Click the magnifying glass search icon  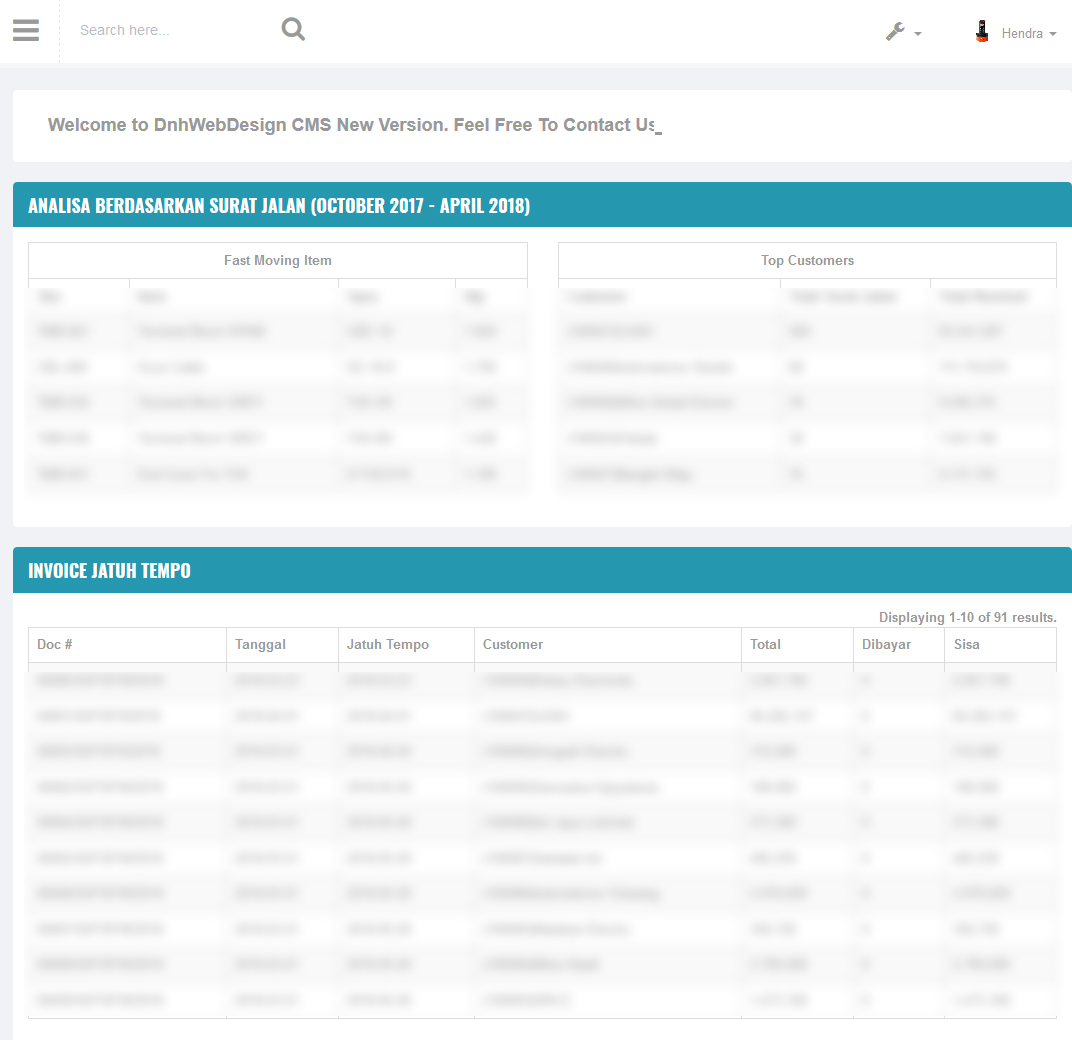(x=293, y=30)
